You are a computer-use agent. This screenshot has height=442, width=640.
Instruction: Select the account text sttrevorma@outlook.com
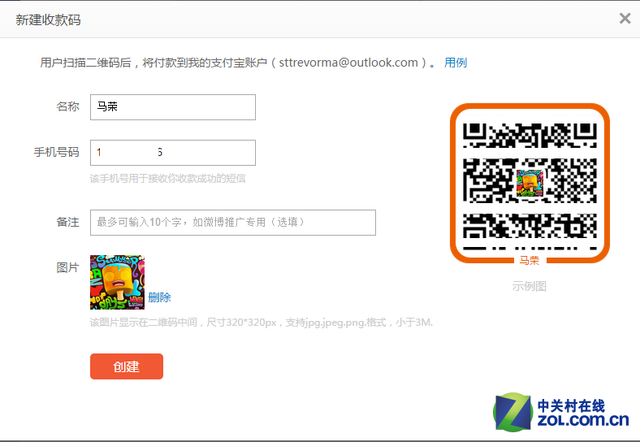point(349,62)
